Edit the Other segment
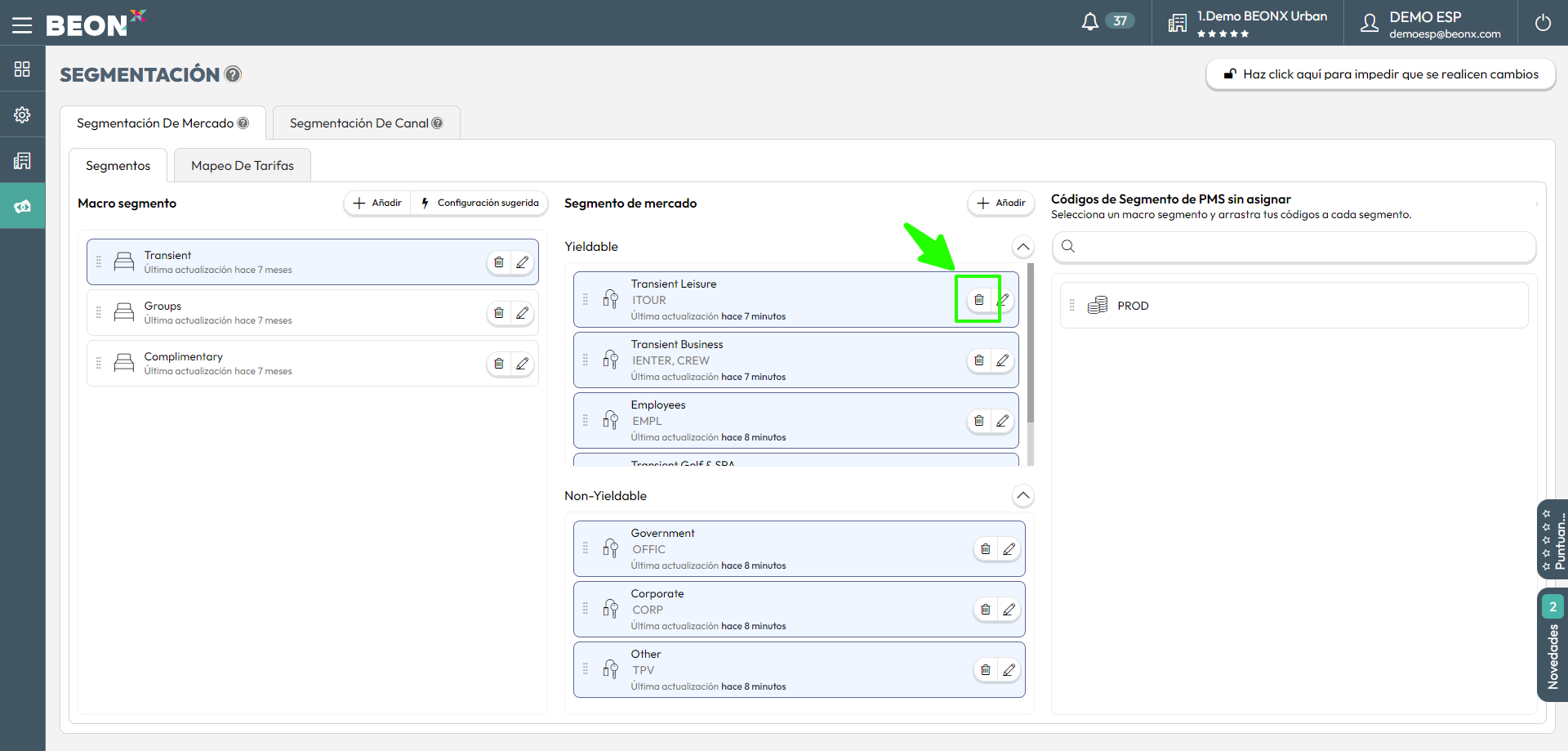This screenshot has height=751, width=1568. pyautogui.click(x=1009, y=670)
